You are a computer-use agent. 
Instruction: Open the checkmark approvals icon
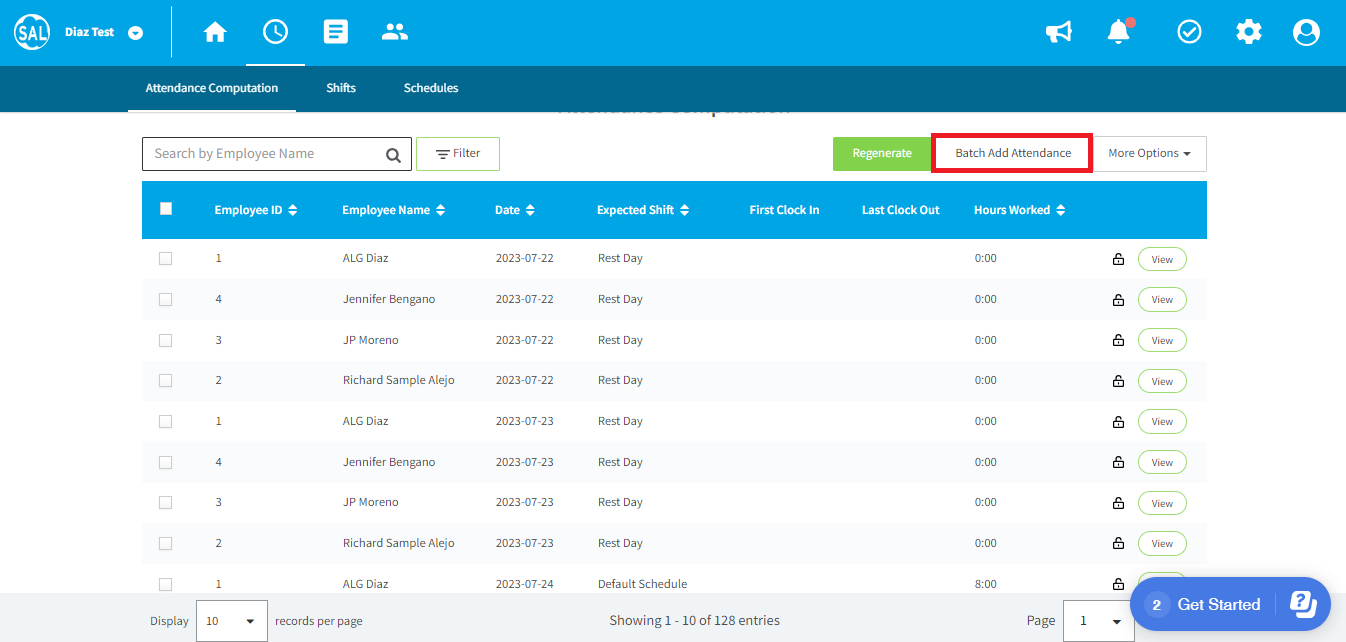tap(1189, 32)
